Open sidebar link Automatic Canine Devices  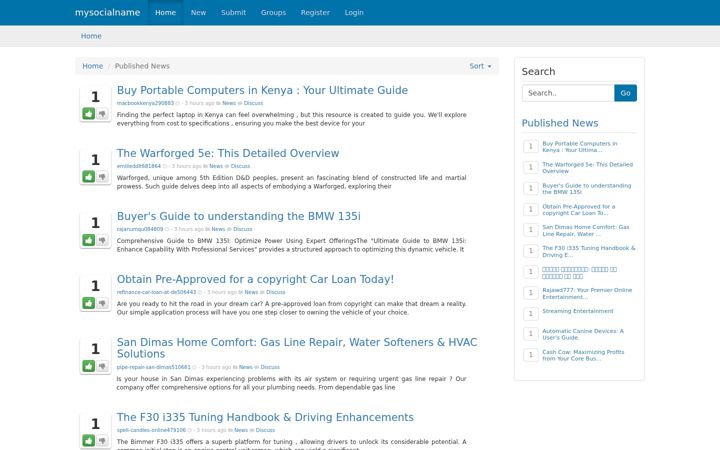(x=583, y=334)
